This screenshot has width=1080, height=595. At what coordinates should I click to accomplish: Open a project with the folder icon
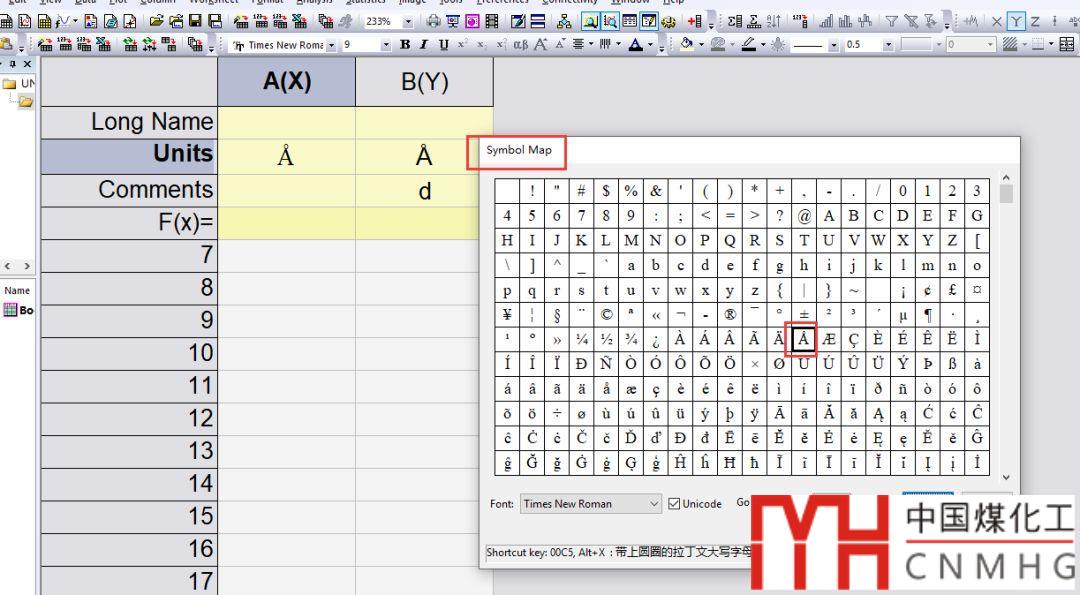click(156, 21)
